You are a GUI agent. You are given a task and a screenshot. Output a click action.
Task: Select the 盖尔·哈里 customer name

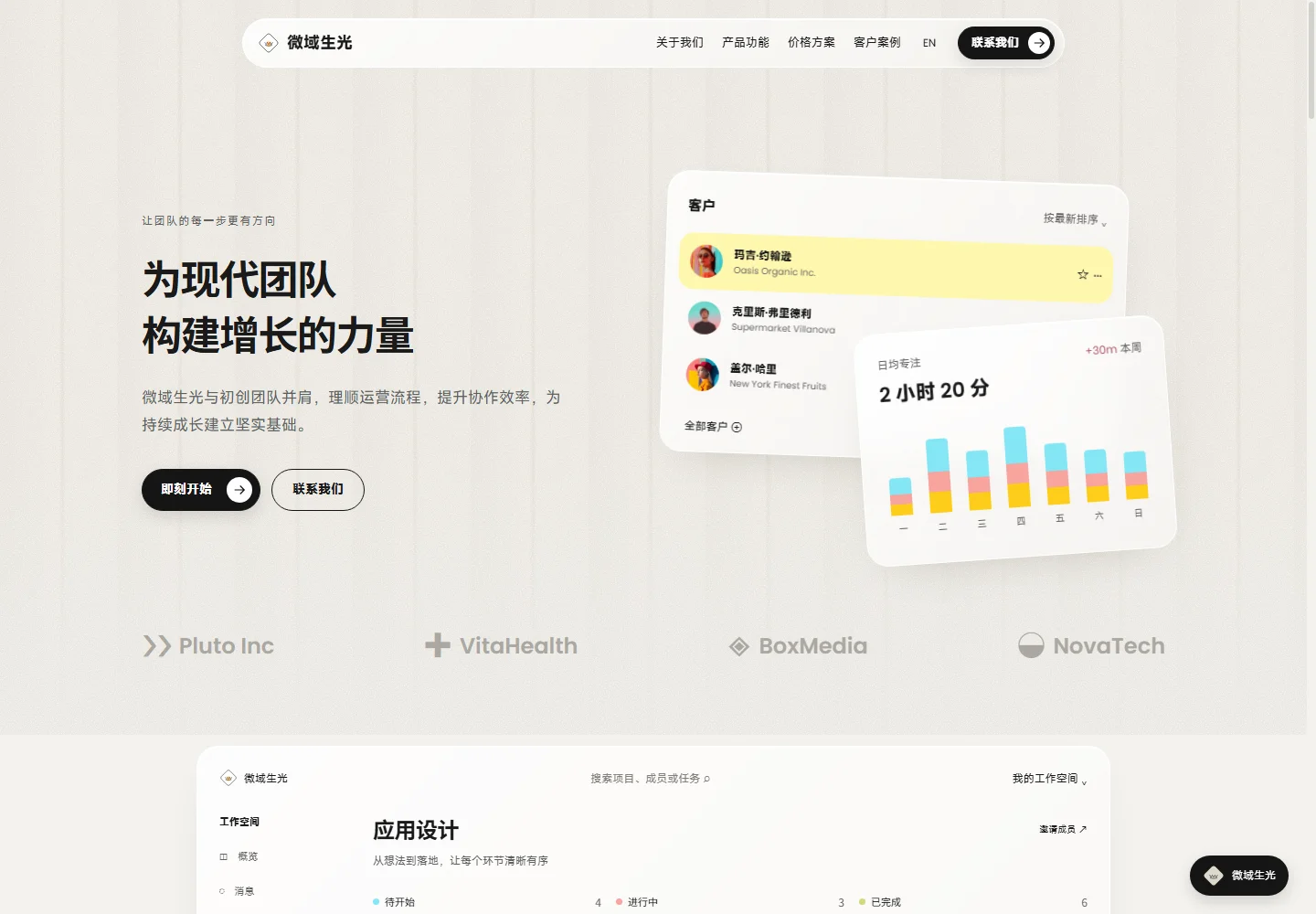click(x=753, y=368)
